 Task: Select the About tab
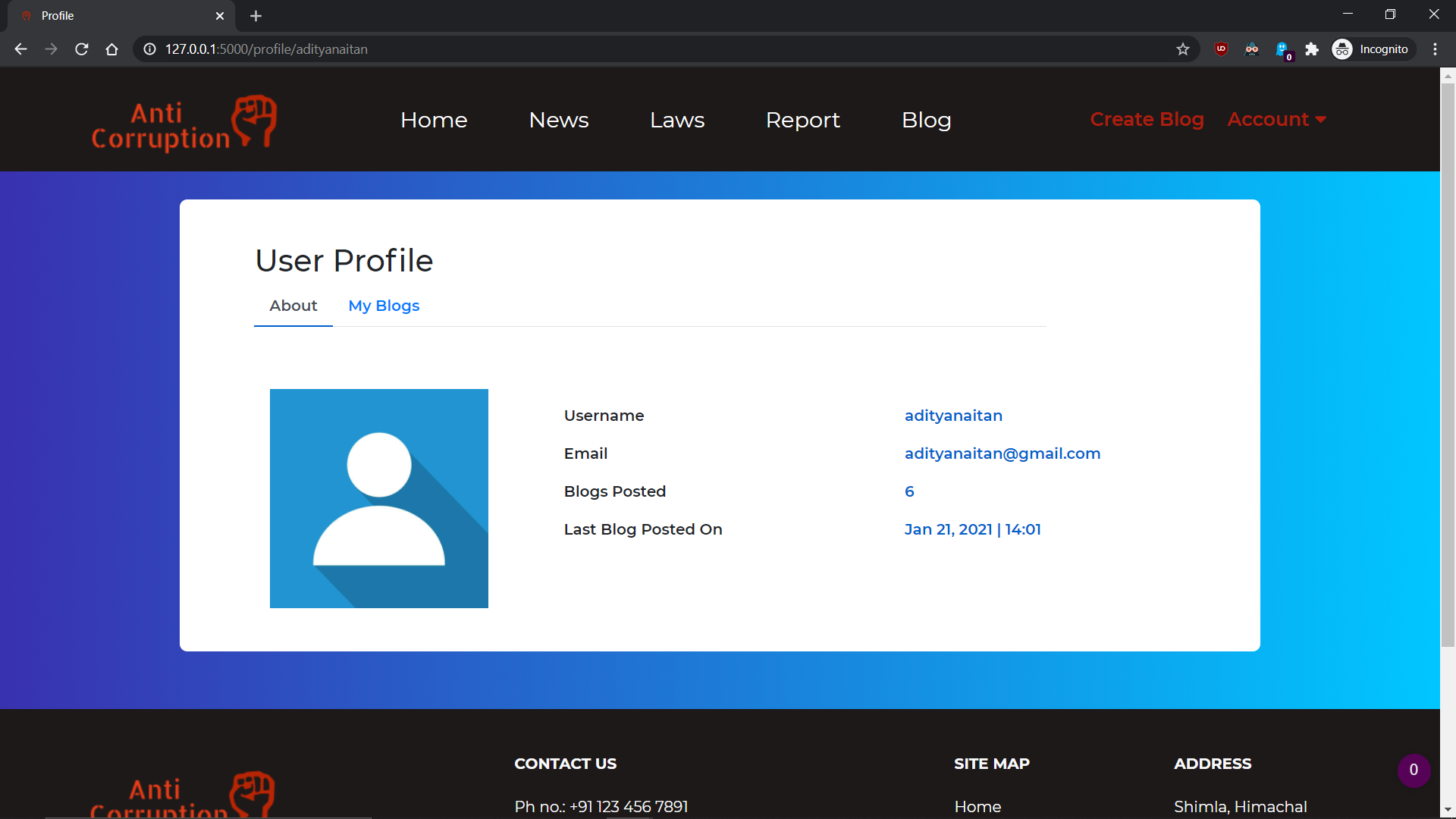tap(293, 306)
